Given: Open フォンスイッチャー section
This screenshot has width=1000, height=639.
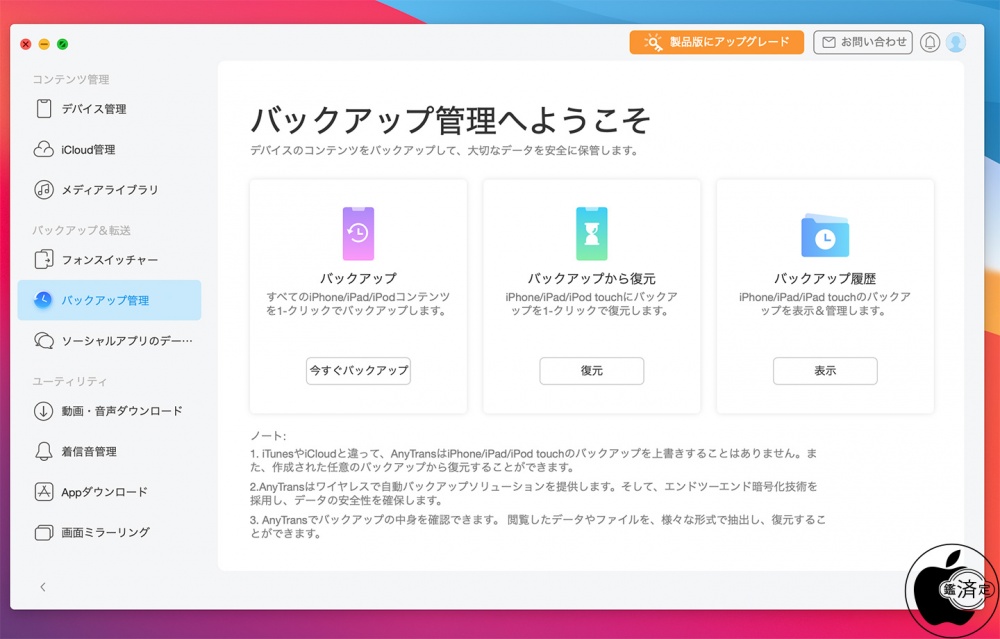Looking at the screenshot, I should click(x=109, y=260).
